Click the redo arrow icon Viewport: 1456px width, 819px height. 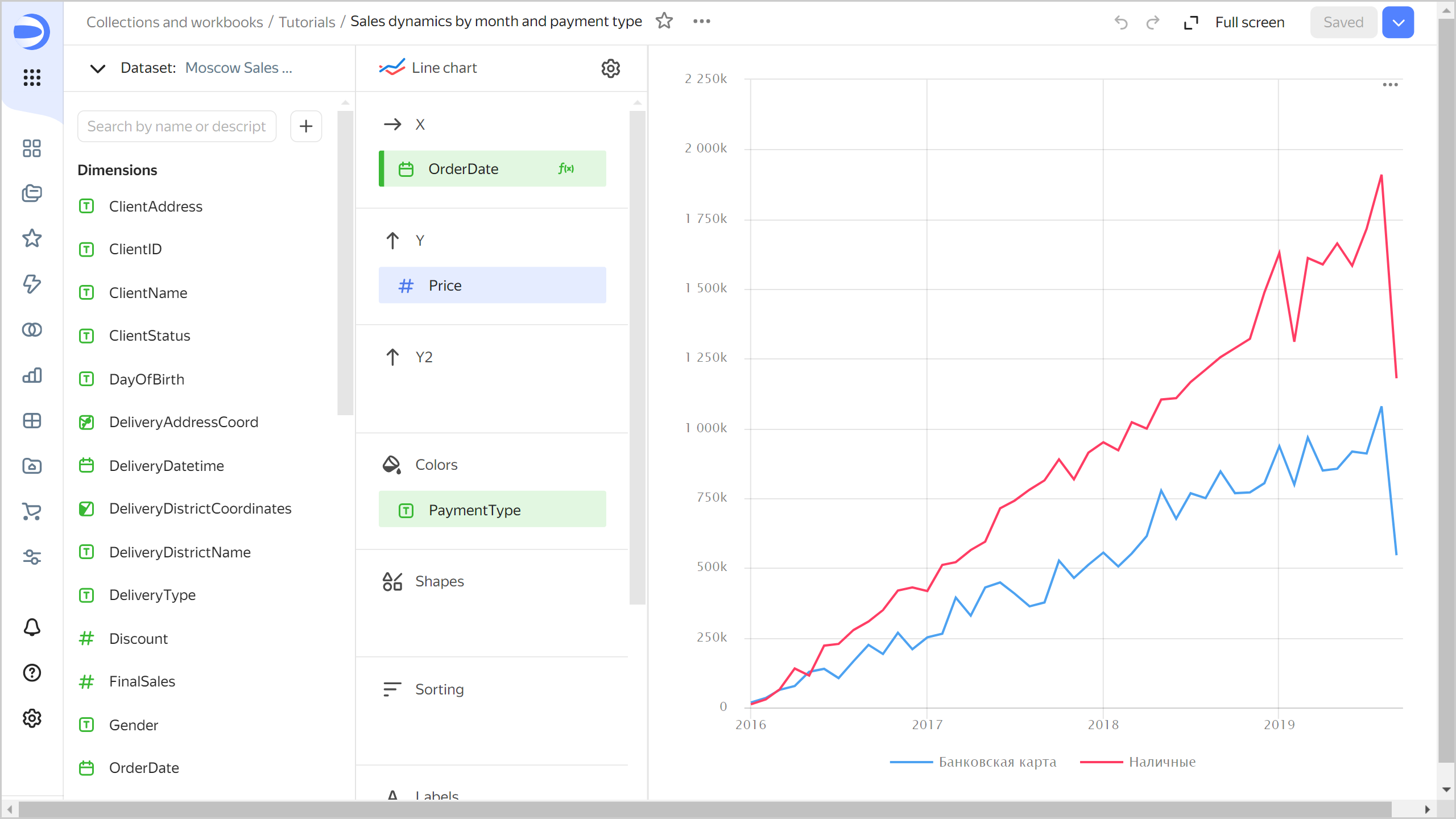coord(1153,22)
